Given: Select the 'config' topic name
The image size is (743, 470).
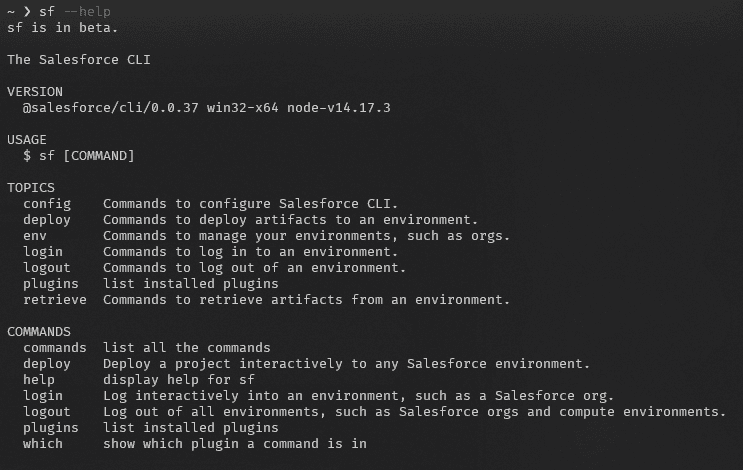Looking at the screenshot, I should (x=47, y=204).
